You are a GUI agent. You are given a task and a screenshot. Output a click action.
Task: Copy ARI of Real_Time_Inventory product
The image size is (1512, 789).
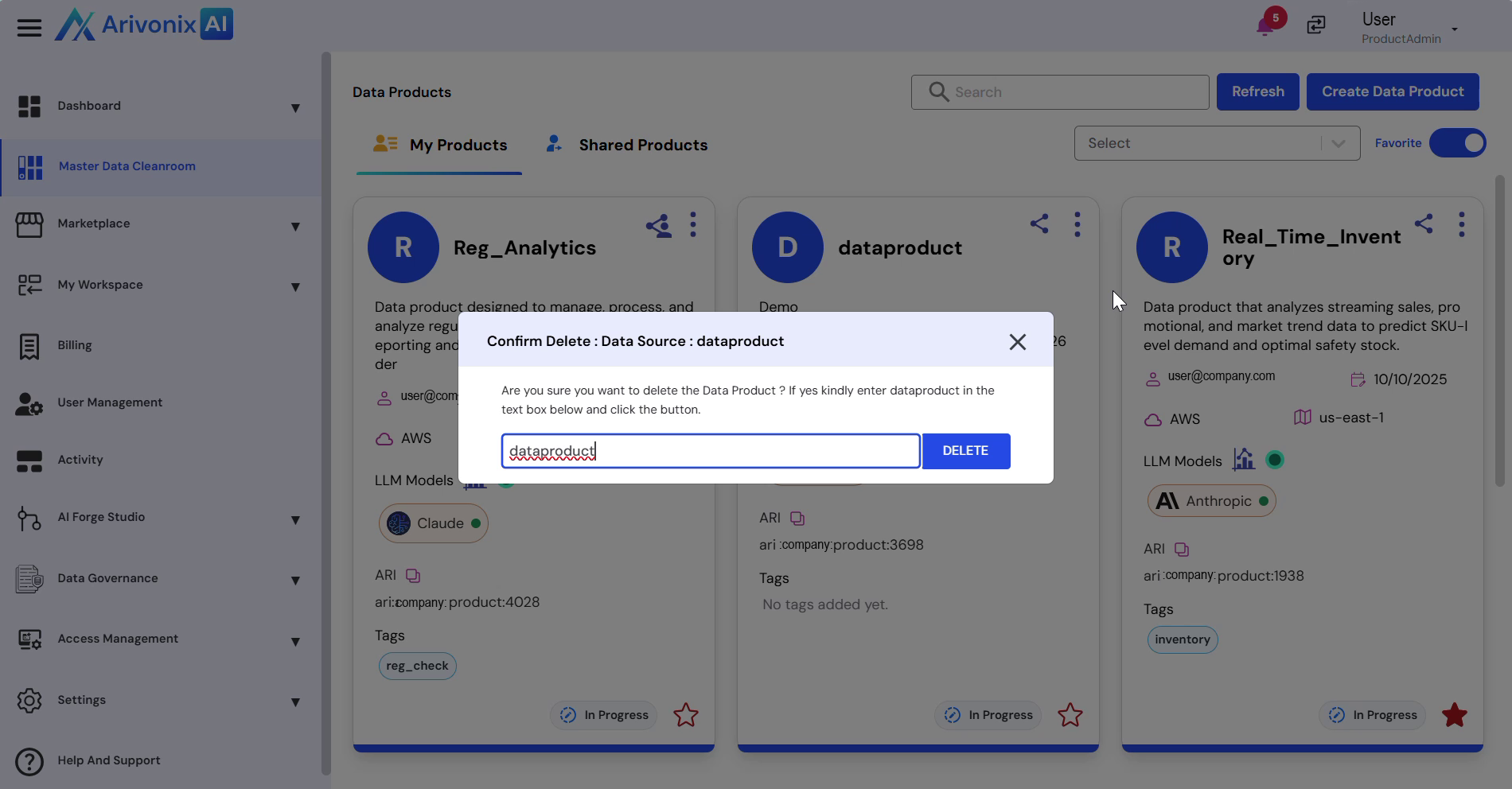tap(1182, 550)
